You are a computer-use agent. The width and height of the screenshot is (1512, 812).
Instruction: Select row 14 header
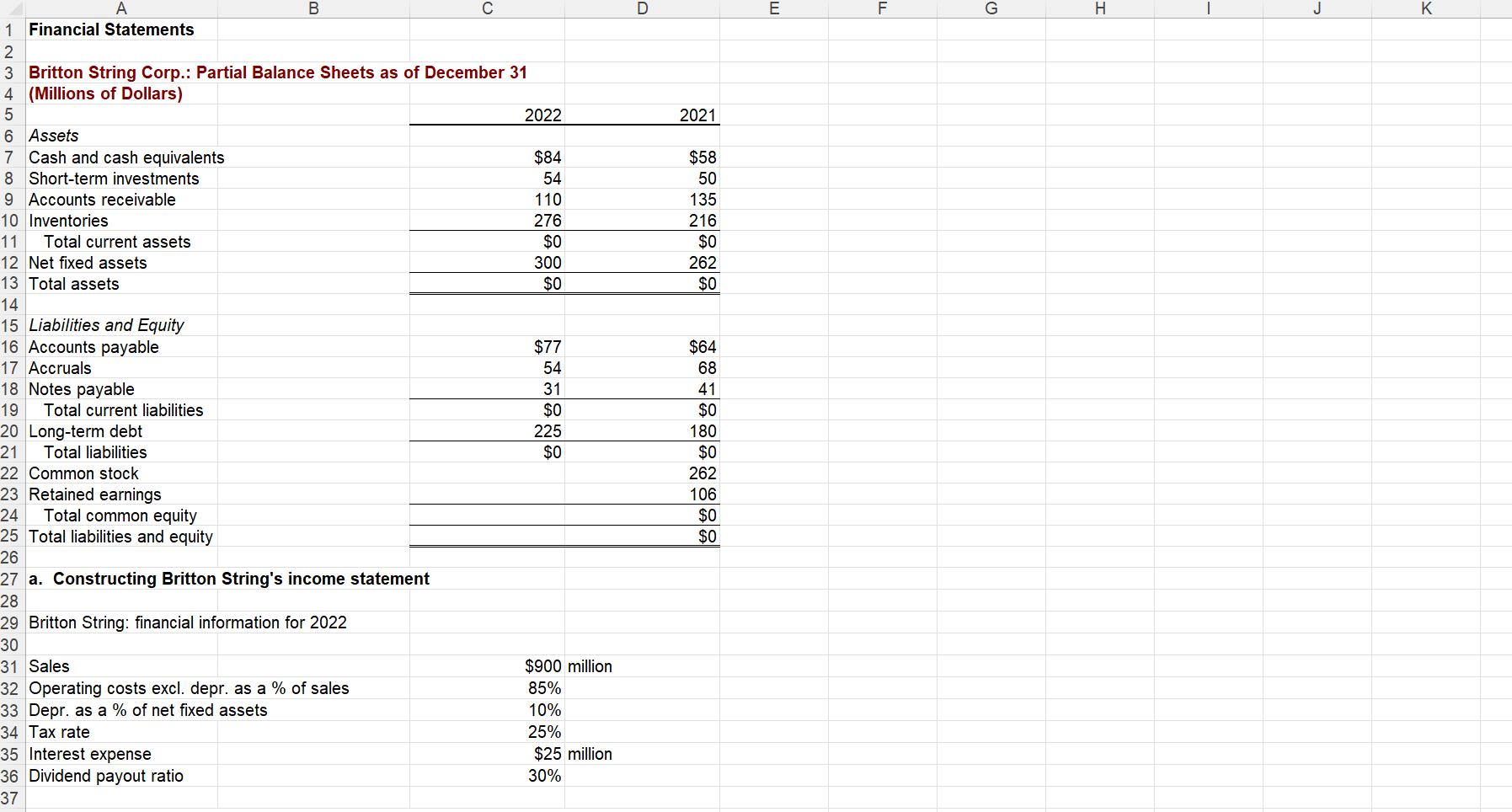click(11, 304)
